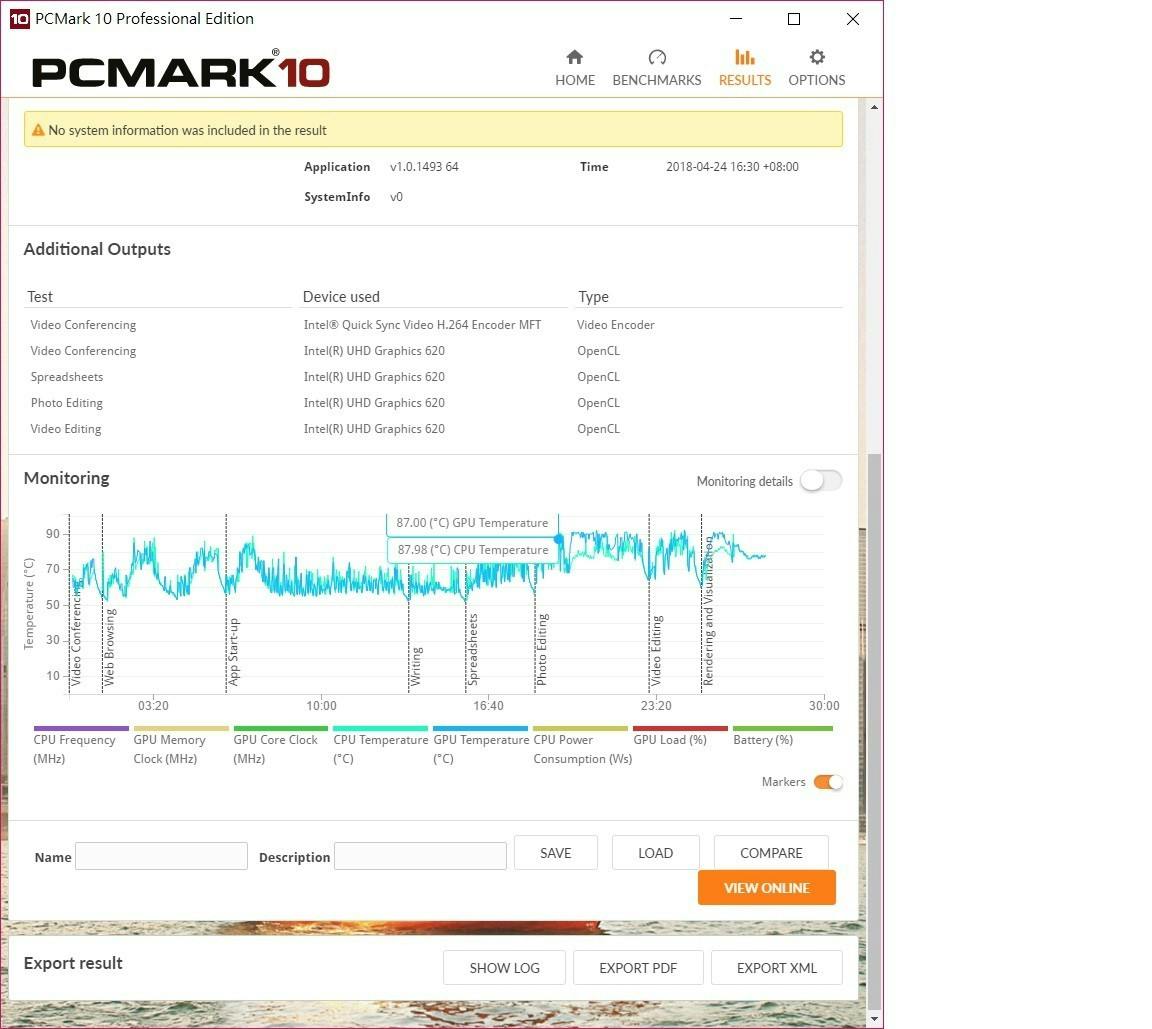The width and height of the screenshot is (1152, 1029).
Task: Click the Test column header
Action: [x=40, y=297]
